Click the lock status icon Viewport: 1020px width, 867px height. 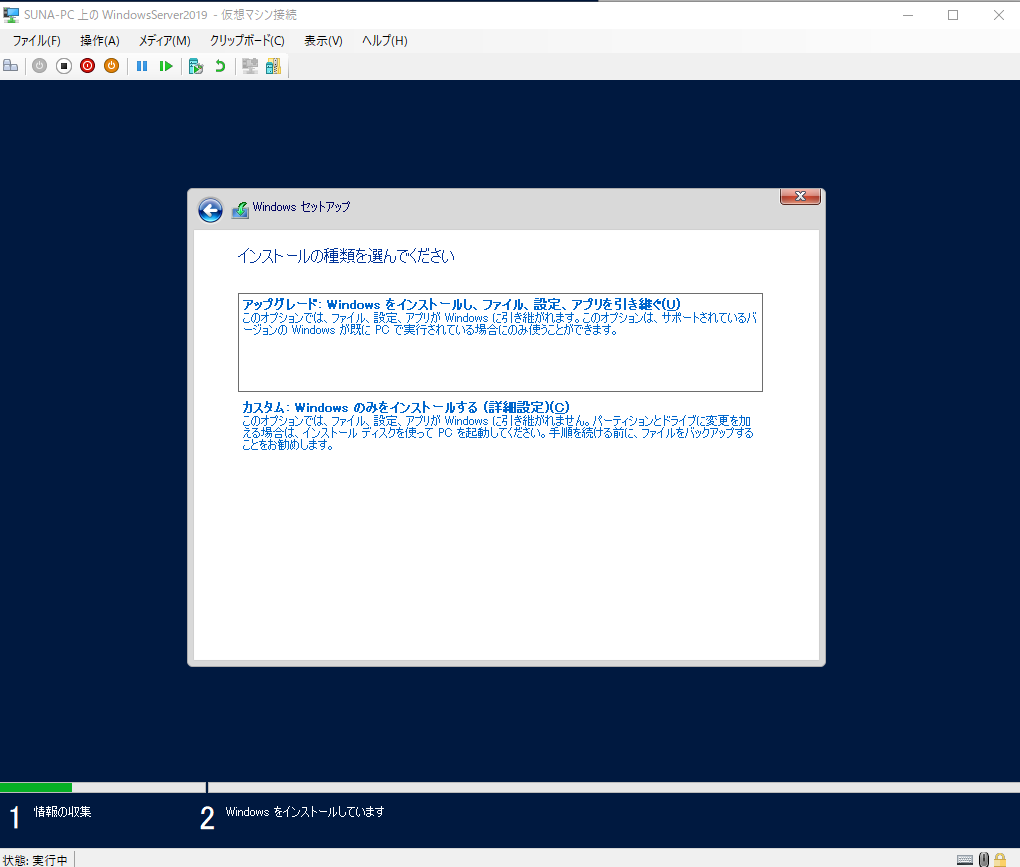pyautogui.click(x=1000, y=859)
